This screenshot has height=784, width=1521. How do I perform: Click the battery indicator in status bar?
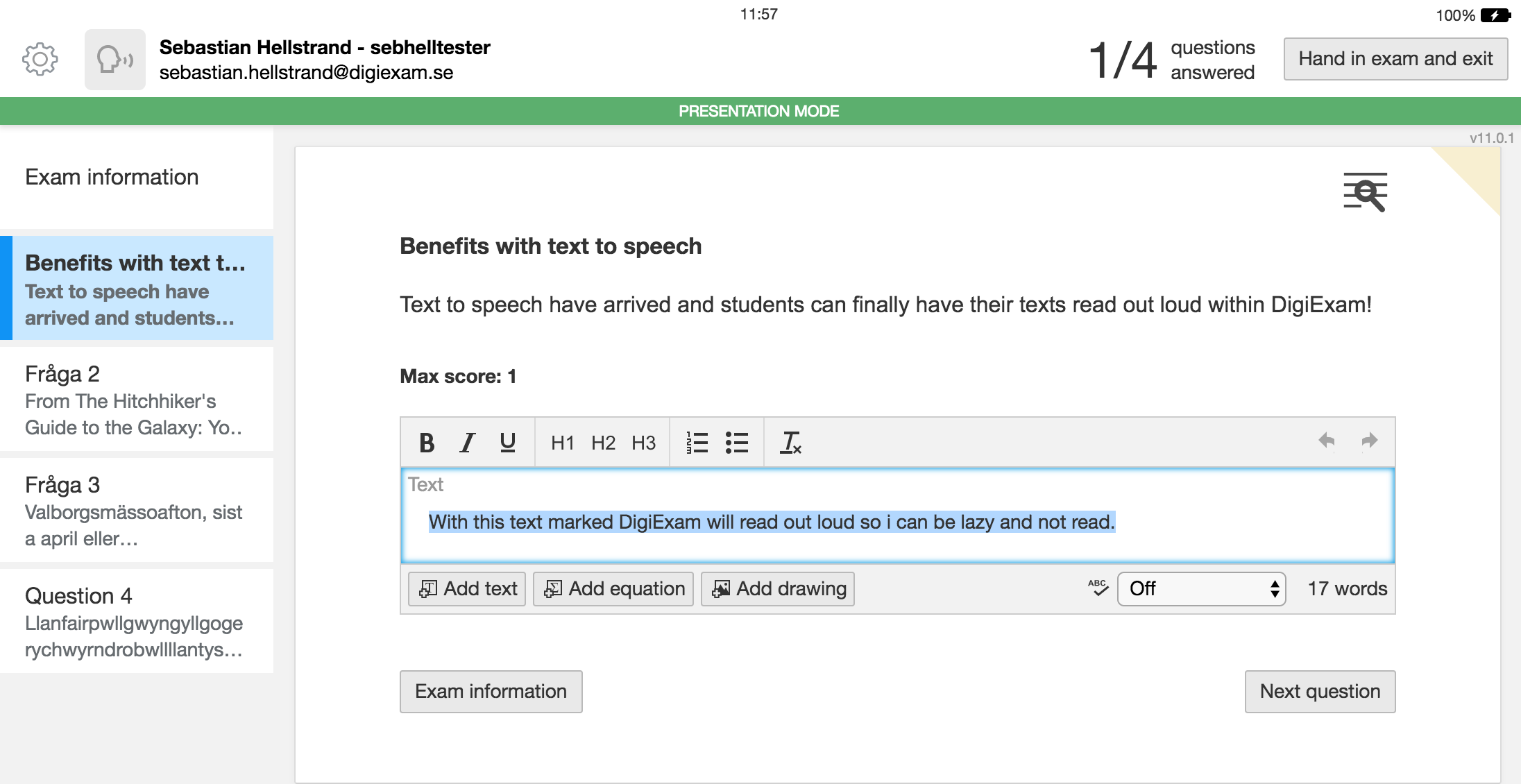click(1495, 15)
